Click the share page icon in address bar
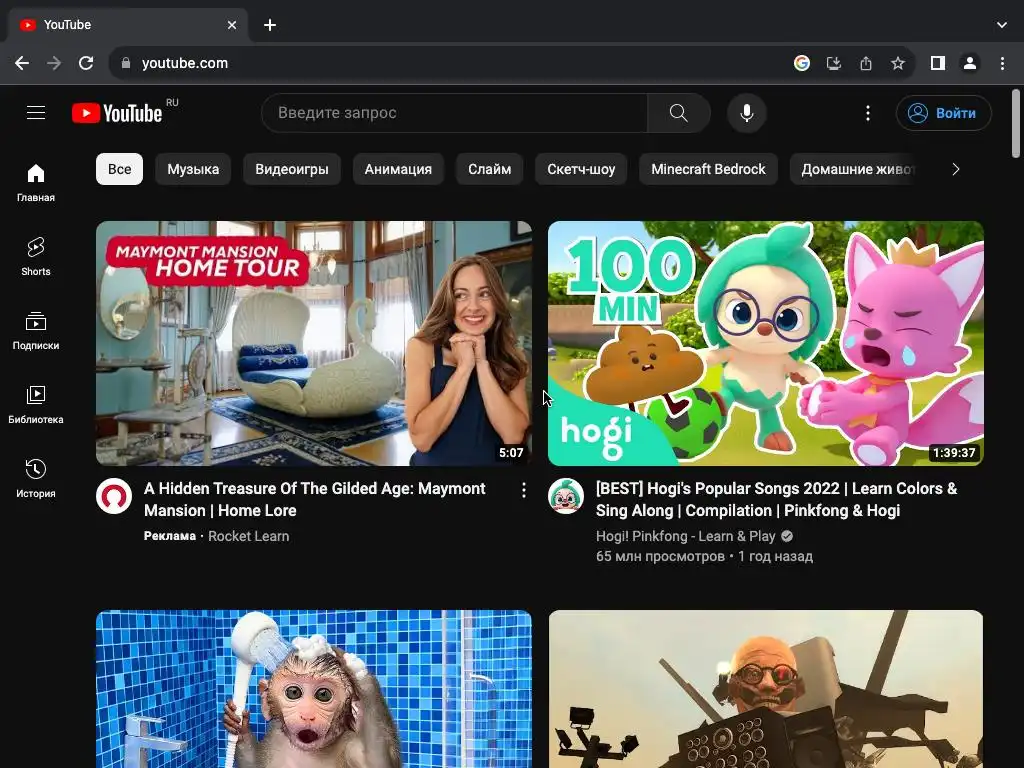Screen dimensions: 1024x768 (865, 63)
